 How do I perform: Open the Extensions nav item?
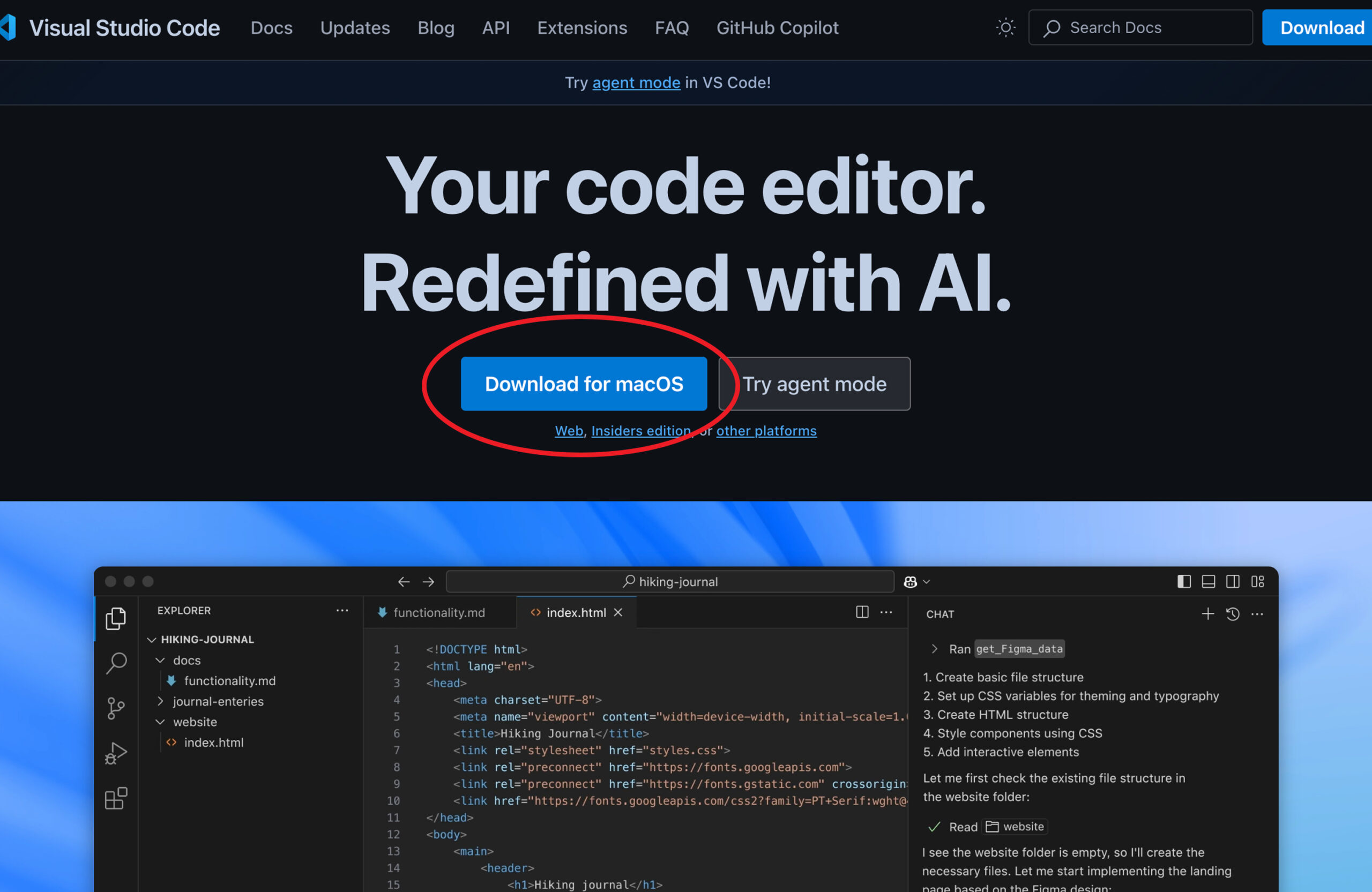click(x=582, y=28)
